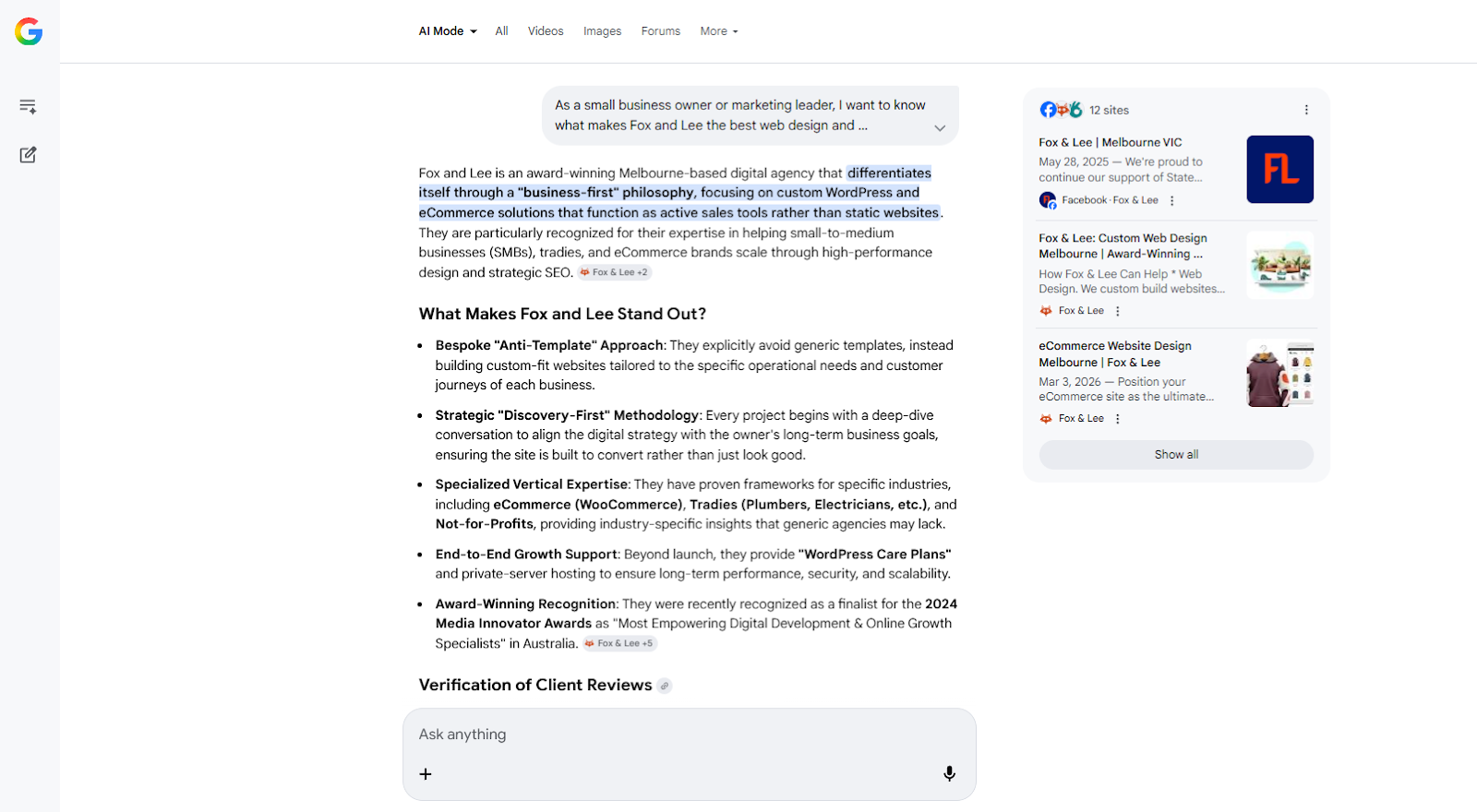Open the hoodie eCommerce thumbnail
1477x812 pixels.
click(1279, 373)
